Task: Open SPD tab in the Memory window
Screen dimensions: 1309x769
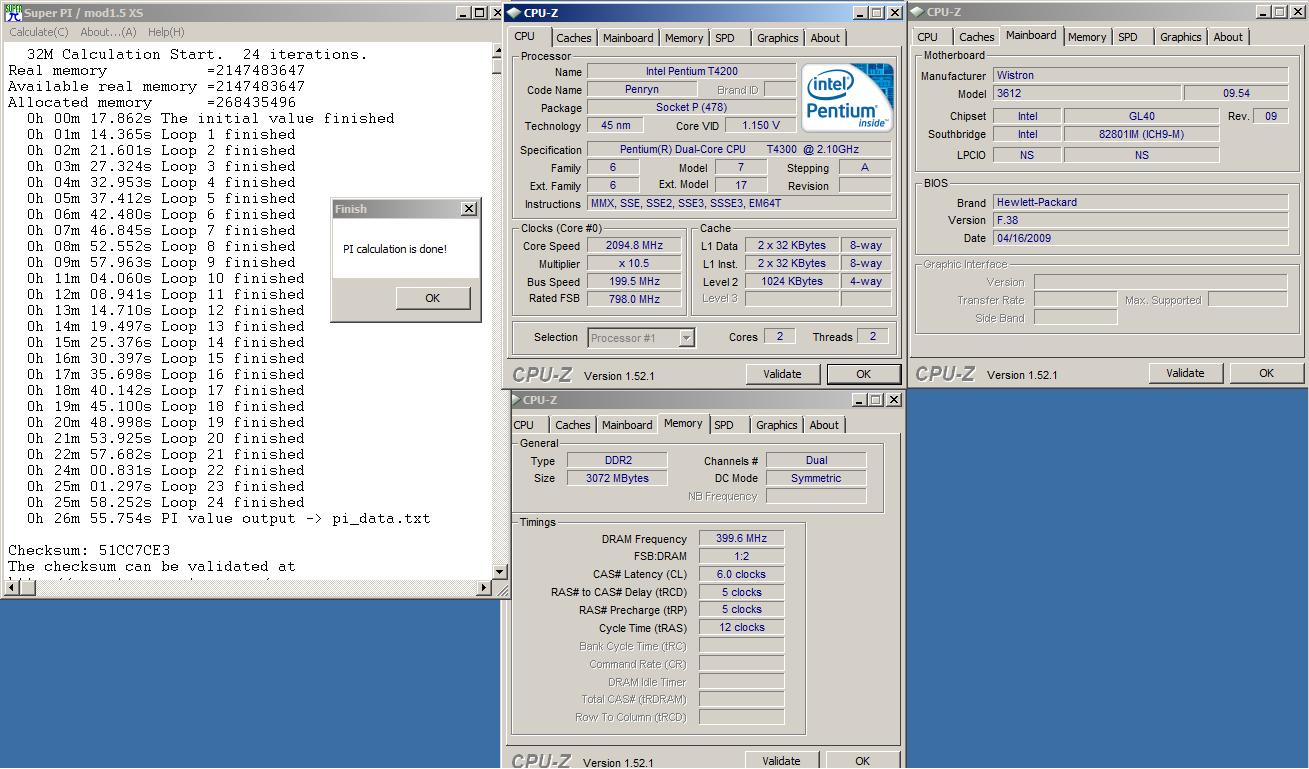Action: pos(724,425)
